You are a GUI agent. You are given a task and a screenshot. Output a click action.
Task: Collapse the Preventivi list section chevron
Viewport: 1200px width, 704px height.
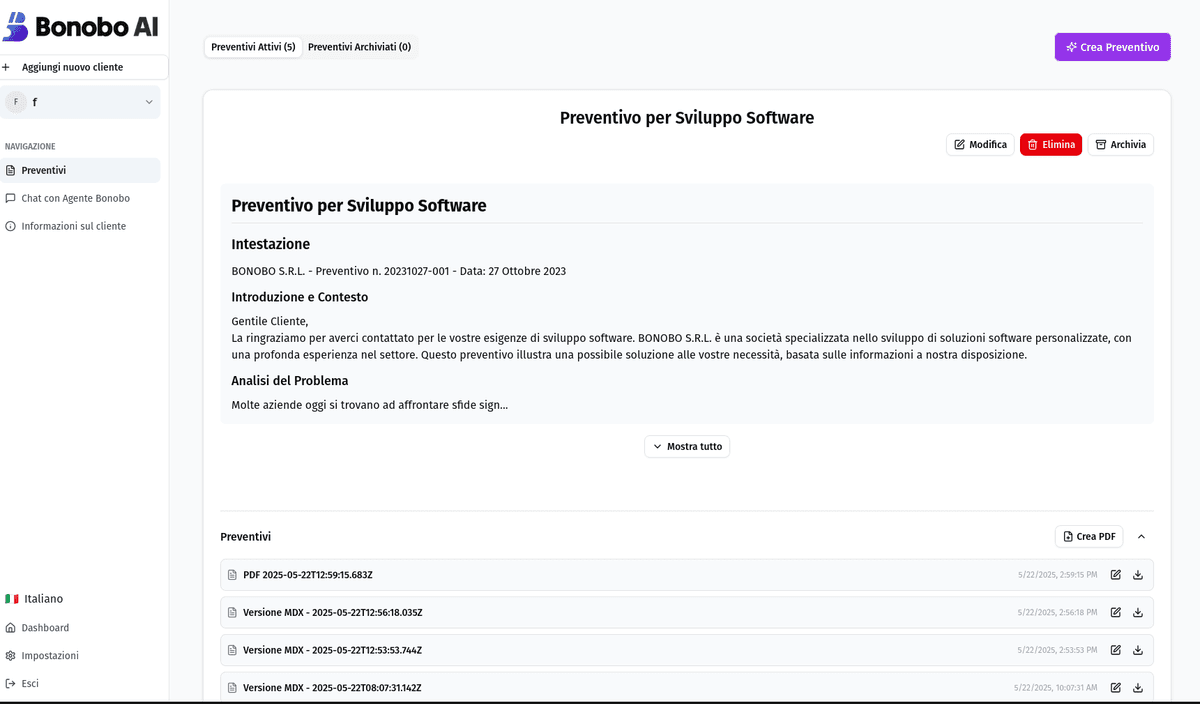tap(1141, 537)
